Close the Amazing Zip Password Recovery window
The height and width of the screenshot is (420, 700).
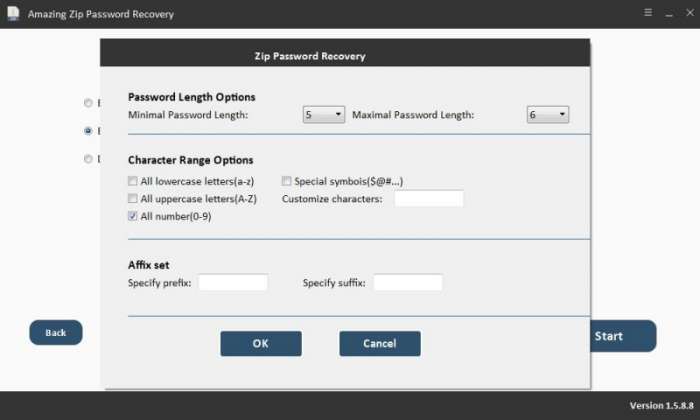[x=690, y=12]
